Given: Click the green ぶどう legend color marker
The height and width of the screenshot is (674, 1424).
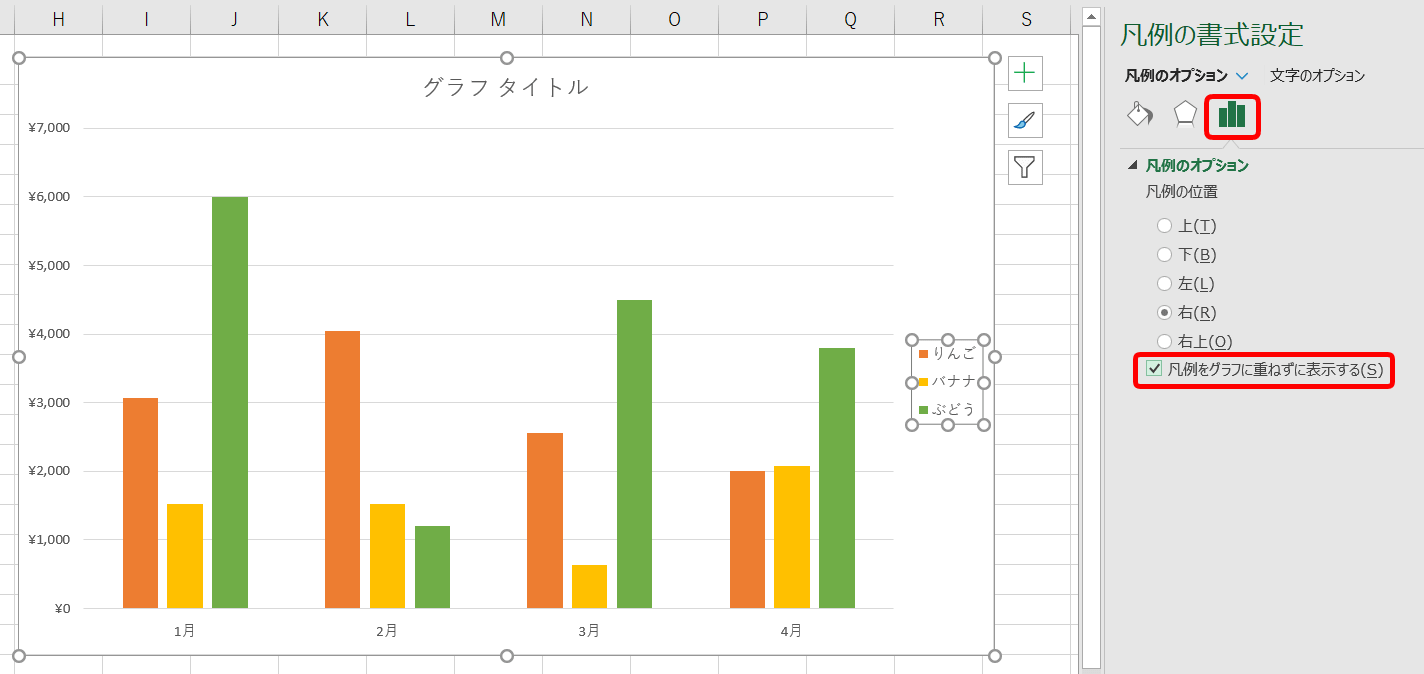Looking at the screenshot, I should click(x=923, y=410).
